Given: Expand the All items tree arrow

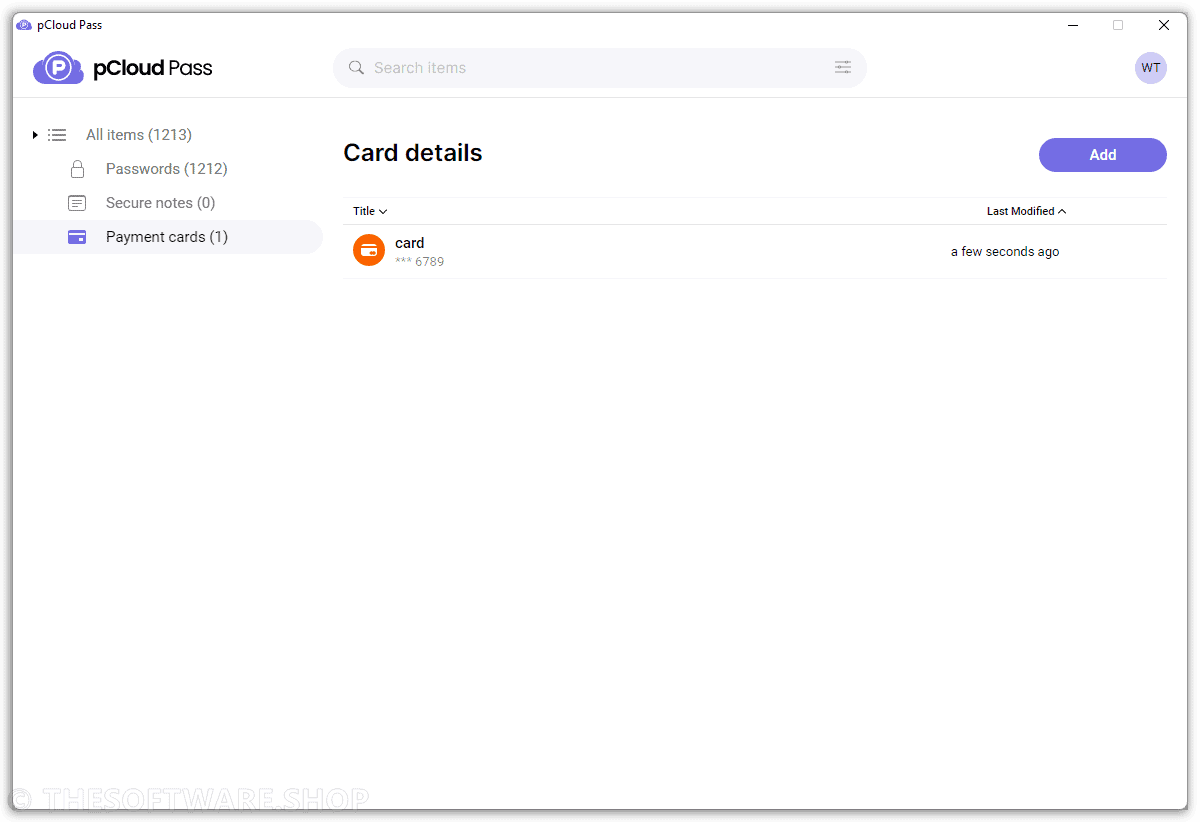Looking at the screenshot, I should [x=35, y=135].
